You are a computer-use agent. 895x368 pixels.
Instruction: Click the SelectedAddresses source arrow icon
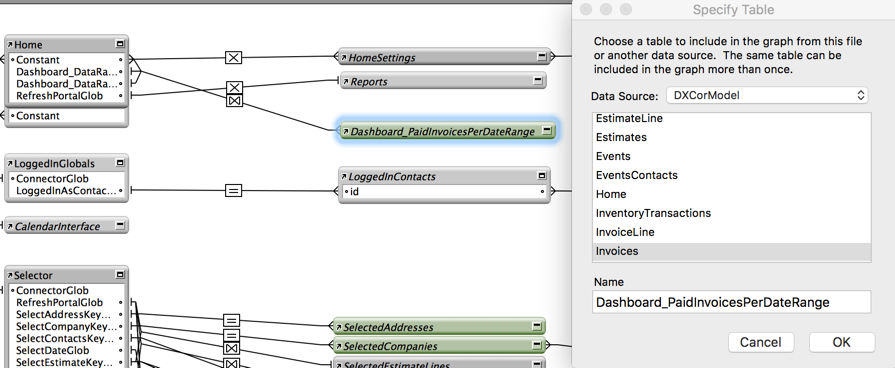338,327
